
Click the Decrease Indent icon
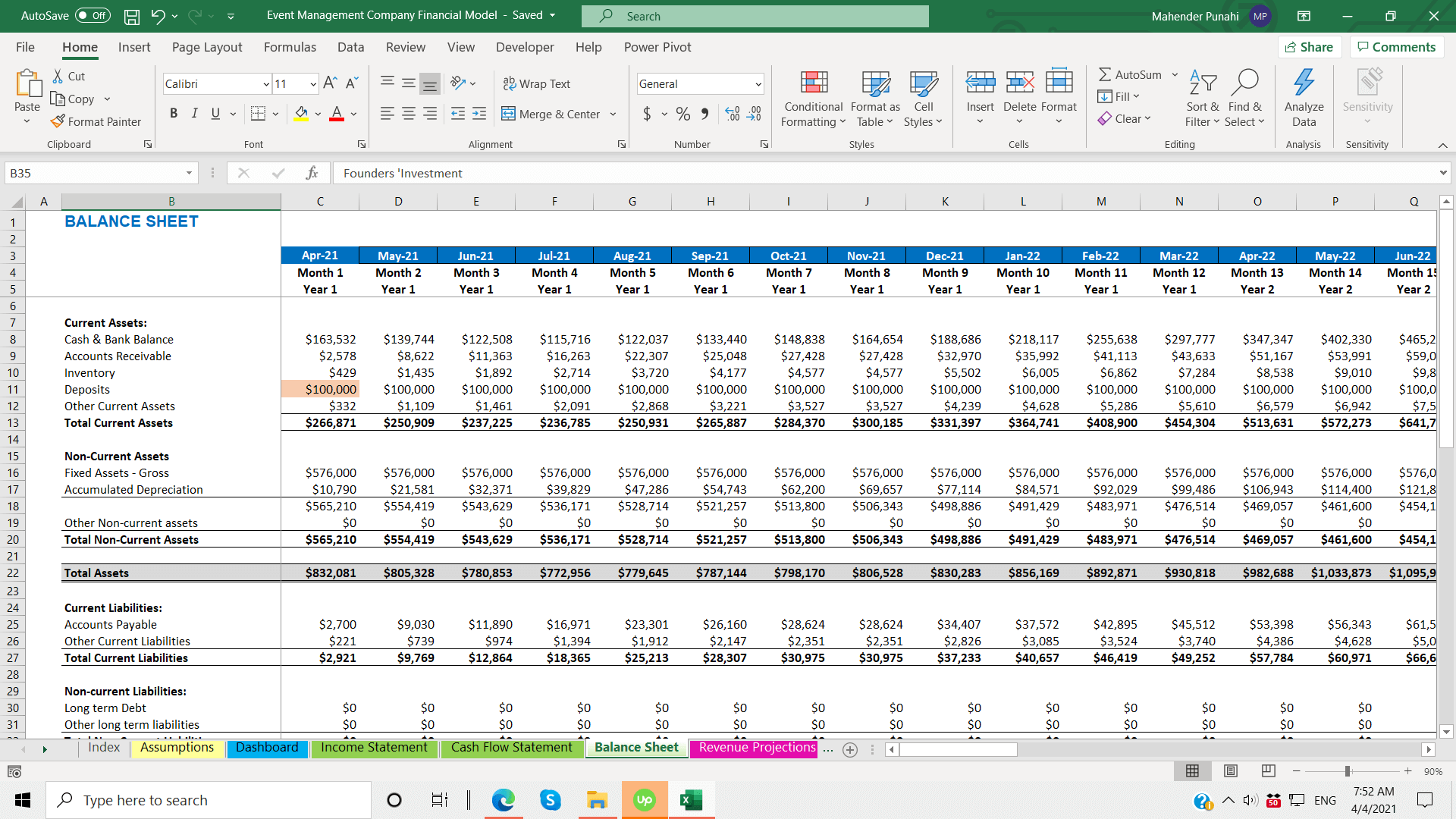click(x=458, y=114)
